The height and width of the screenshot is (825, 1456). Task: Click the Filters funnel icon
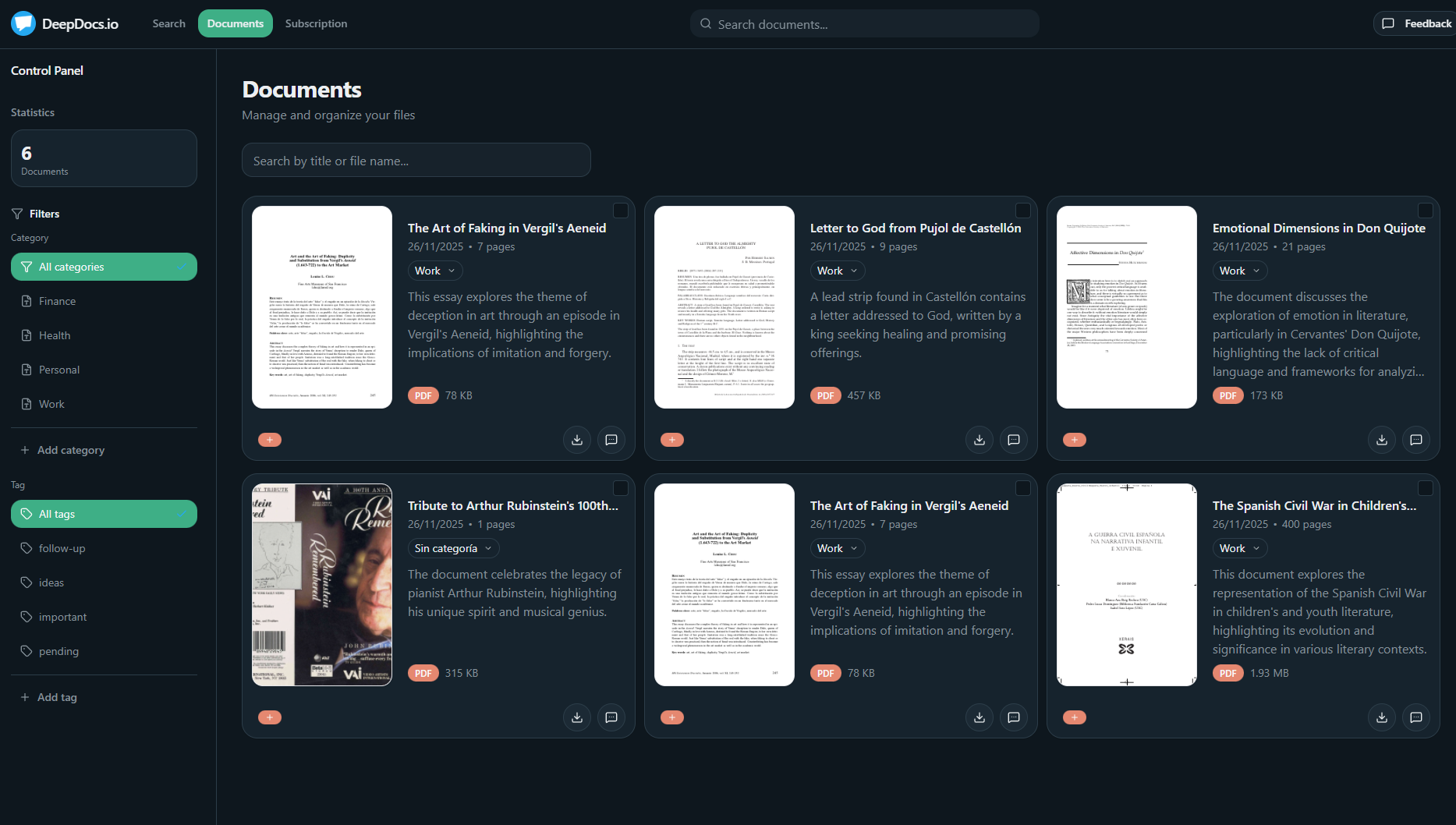16,213
